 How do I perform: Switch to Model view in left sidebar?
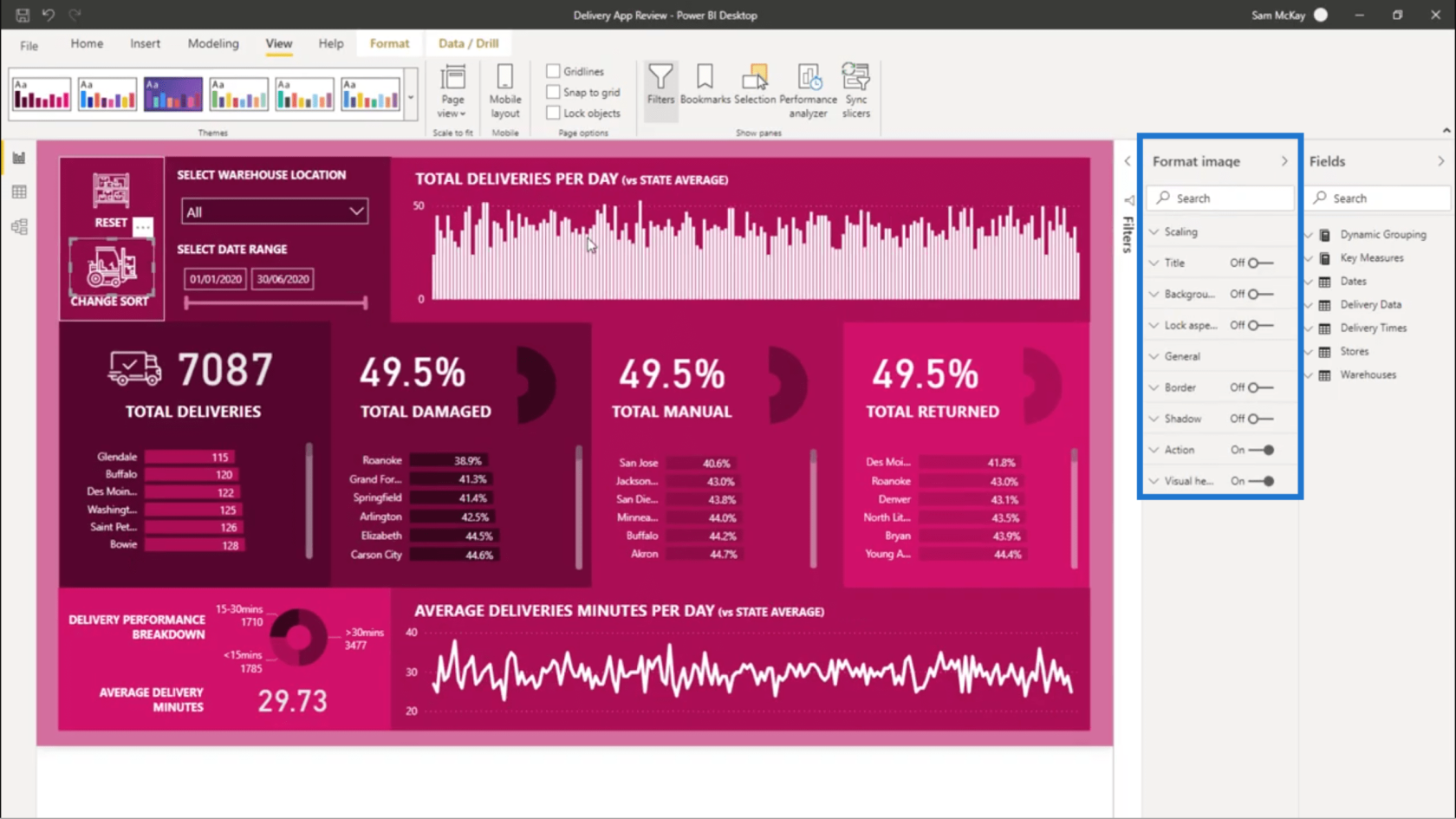point(19,227)
